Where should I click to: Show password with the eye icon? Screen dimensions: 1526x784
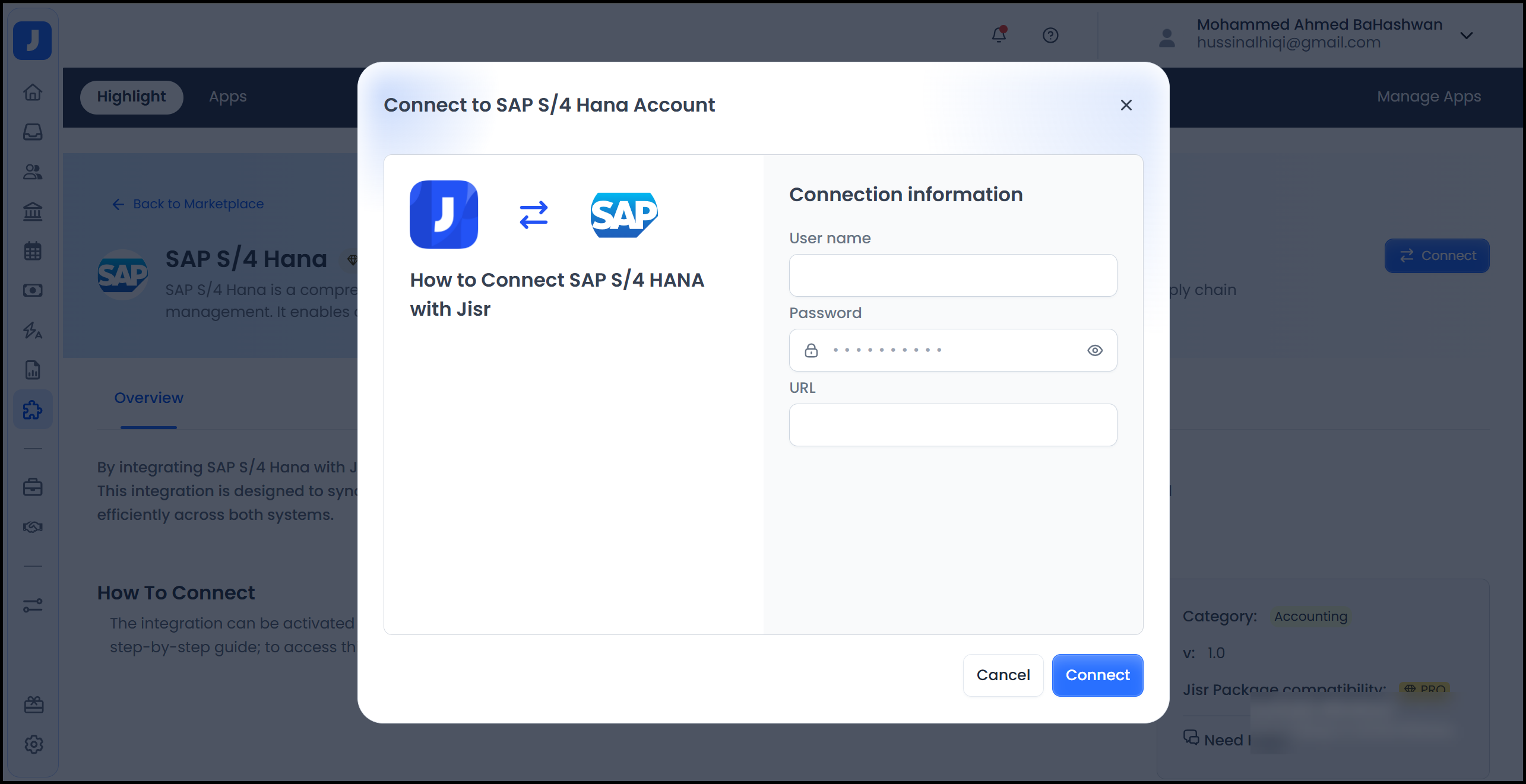tap(1095, 351)
